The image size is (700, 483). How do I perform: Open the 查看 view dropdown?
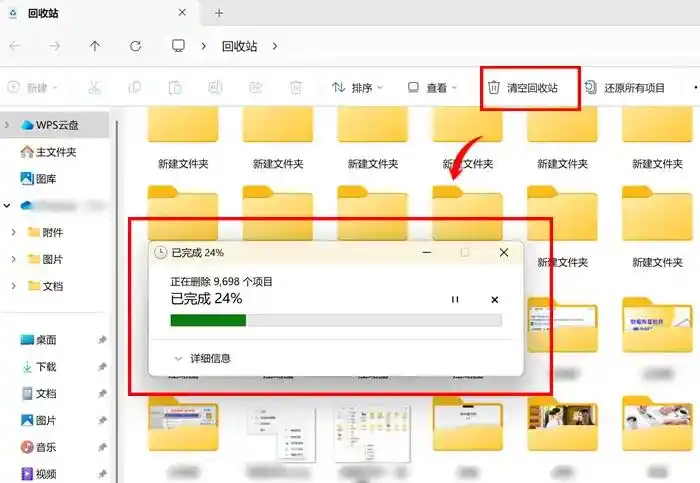(432, 88)
